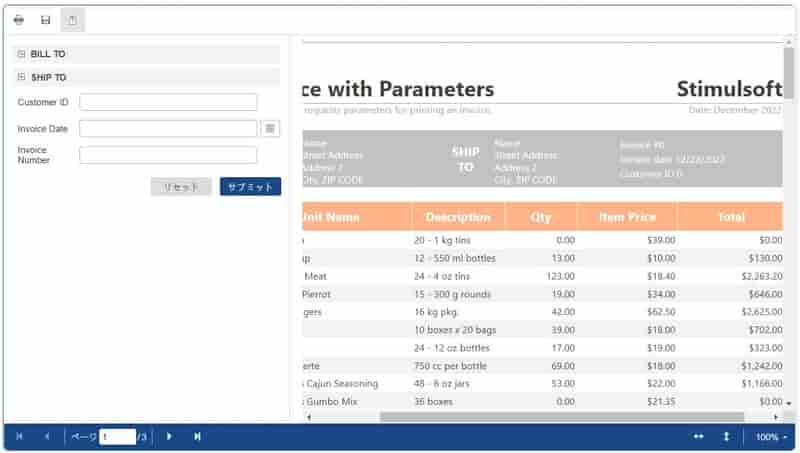Click the Stimulsoft heading in report
This screenshot has height=453, width=800.
729,89
